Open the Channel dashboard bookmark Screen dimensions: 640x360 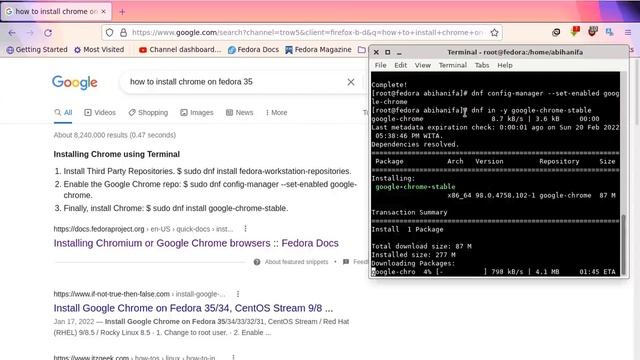[x=180, y=49]
